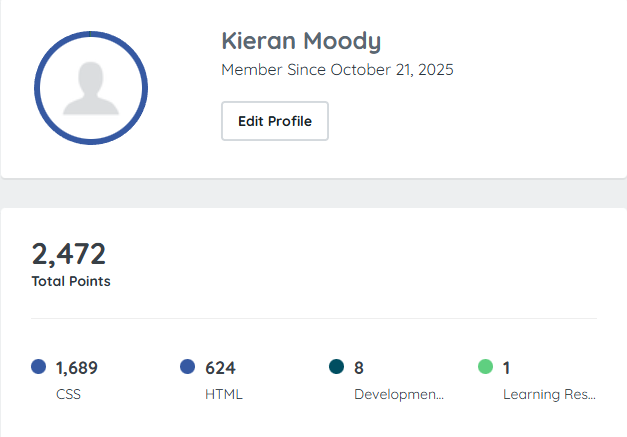This screenshot has height=437, width=627.
Task: Select the 8 Development points value
Action: tap(359, 368)
